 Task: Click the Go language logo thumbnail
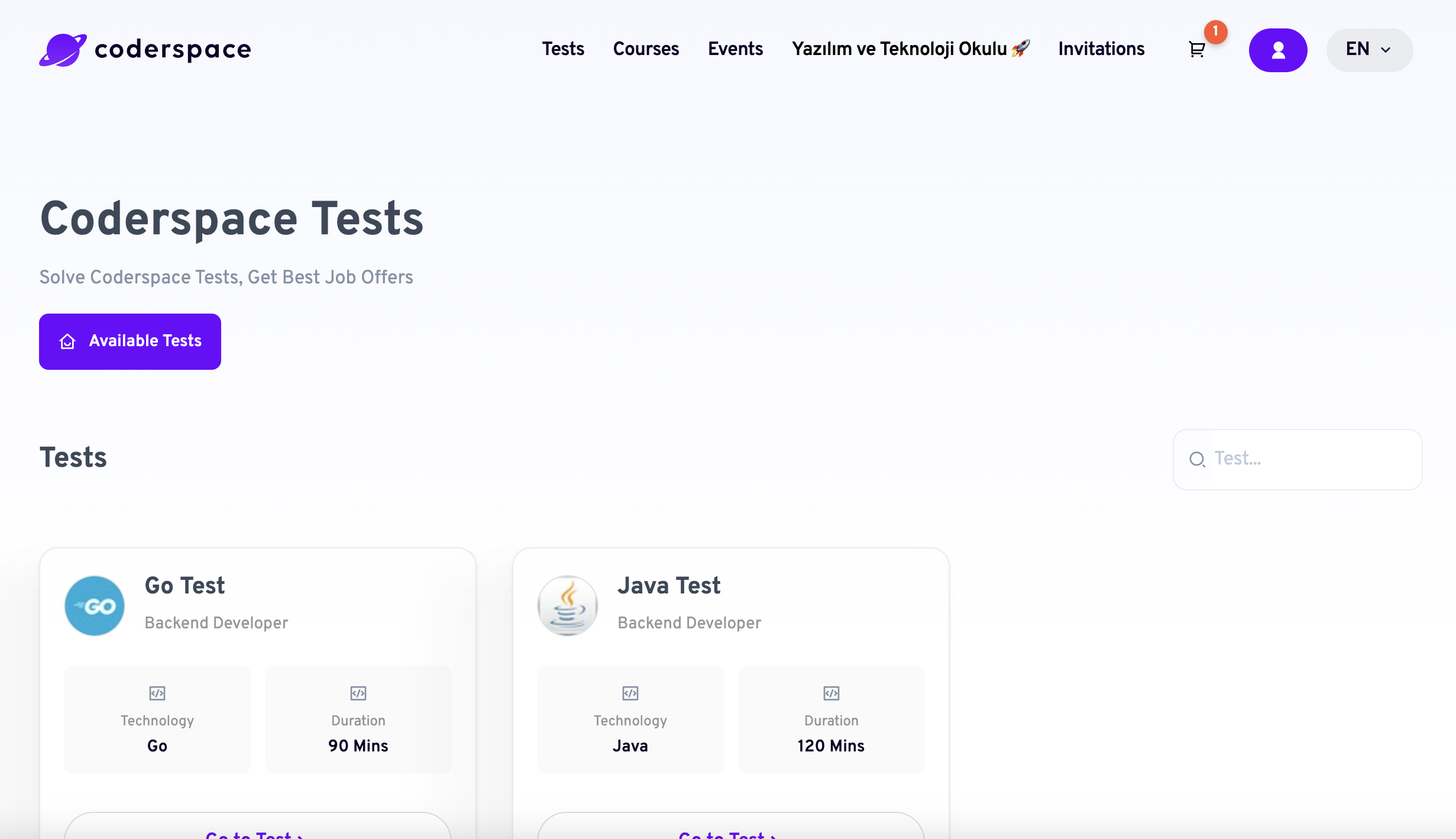(95, 606)
